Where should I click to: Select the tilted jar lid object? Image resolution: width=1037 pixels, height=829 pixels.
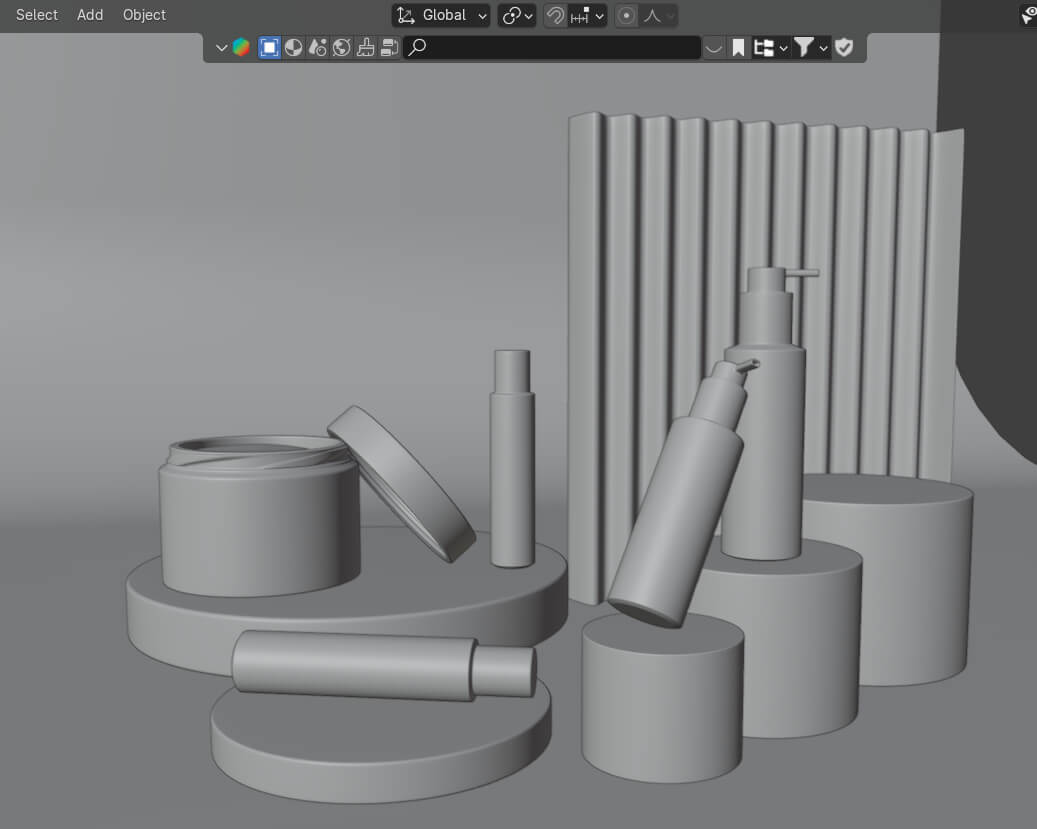coord(401,484)
